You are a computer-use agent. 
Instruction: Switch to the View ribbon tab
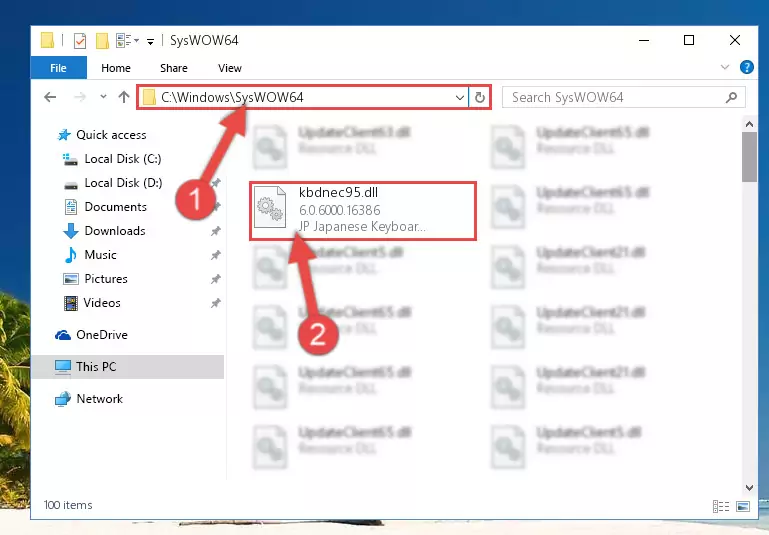(230, 68)
